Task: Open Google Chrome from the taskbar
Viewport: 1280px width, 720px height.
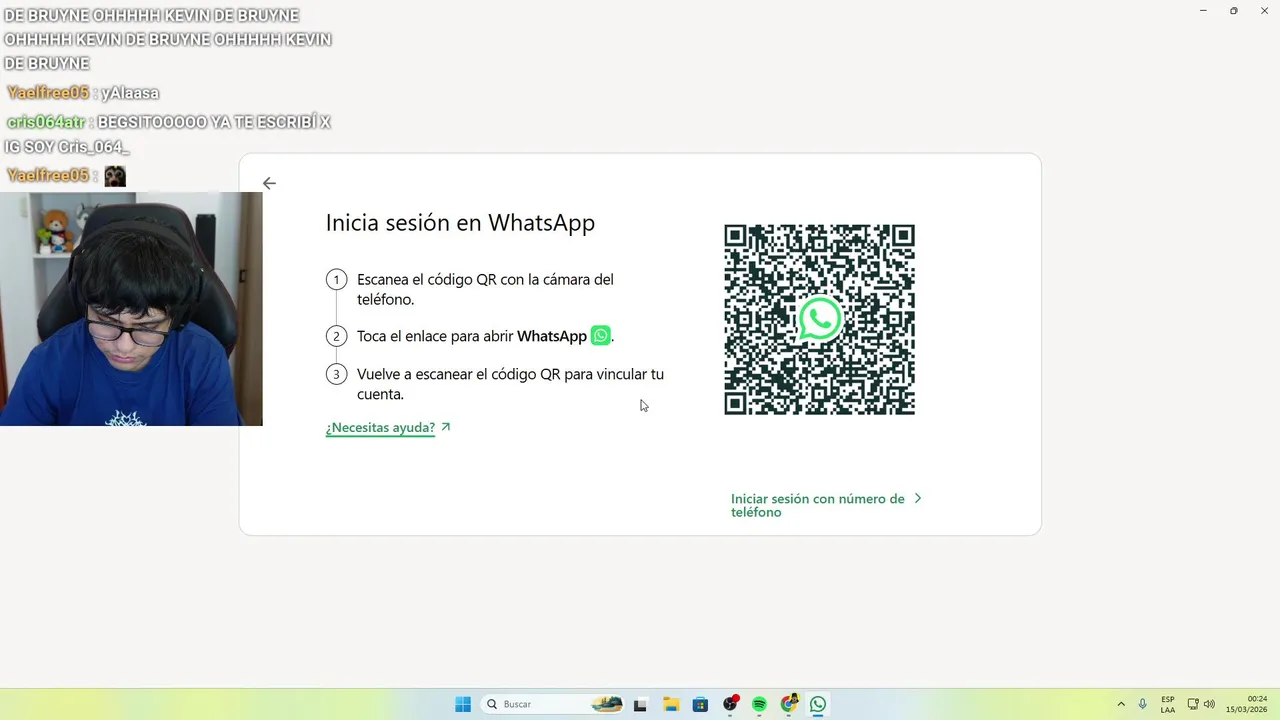Action: tap(789, 704)
